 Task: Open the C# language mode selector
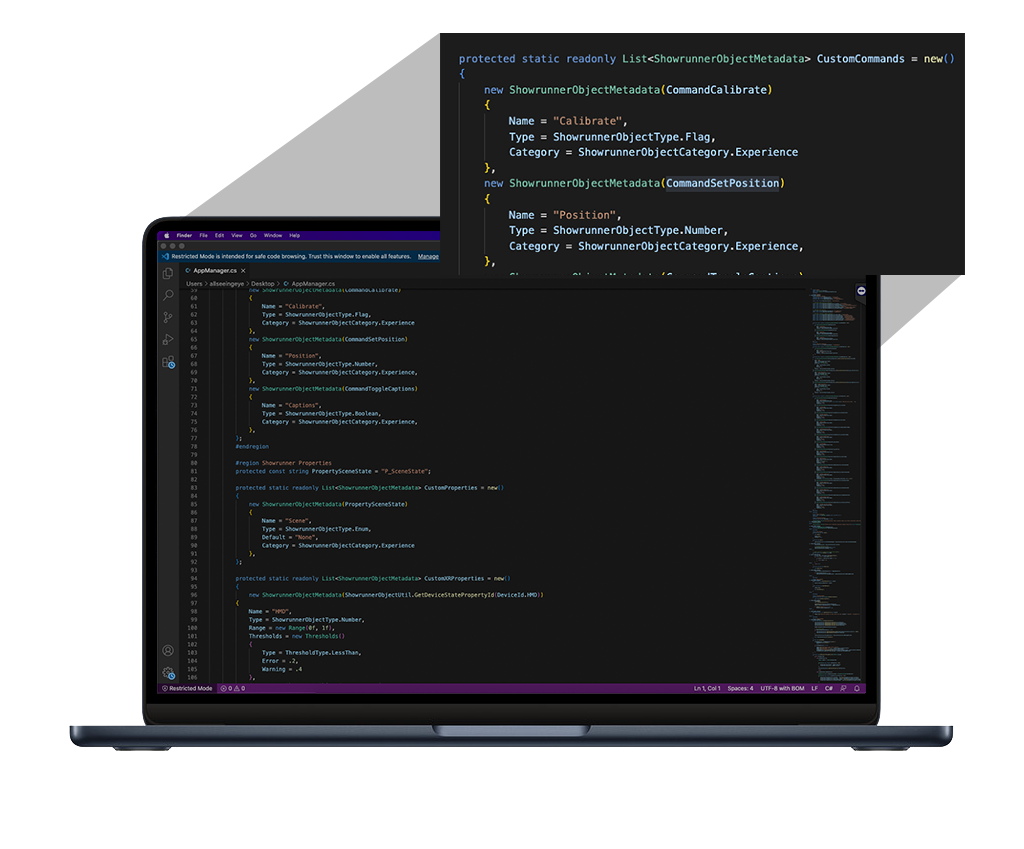pyautogui.click(x=829, y=689)
